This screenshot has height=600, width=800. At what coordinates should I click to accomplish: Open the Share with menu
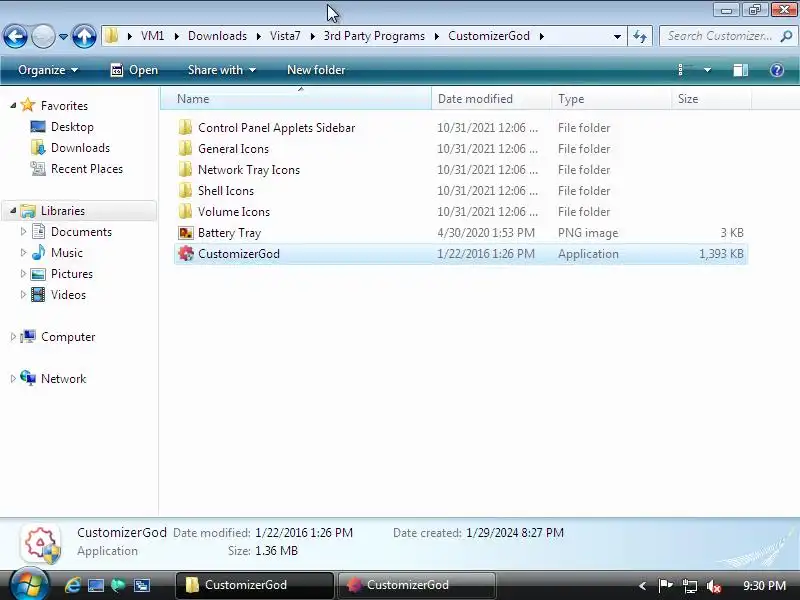[x=221, y=70]
